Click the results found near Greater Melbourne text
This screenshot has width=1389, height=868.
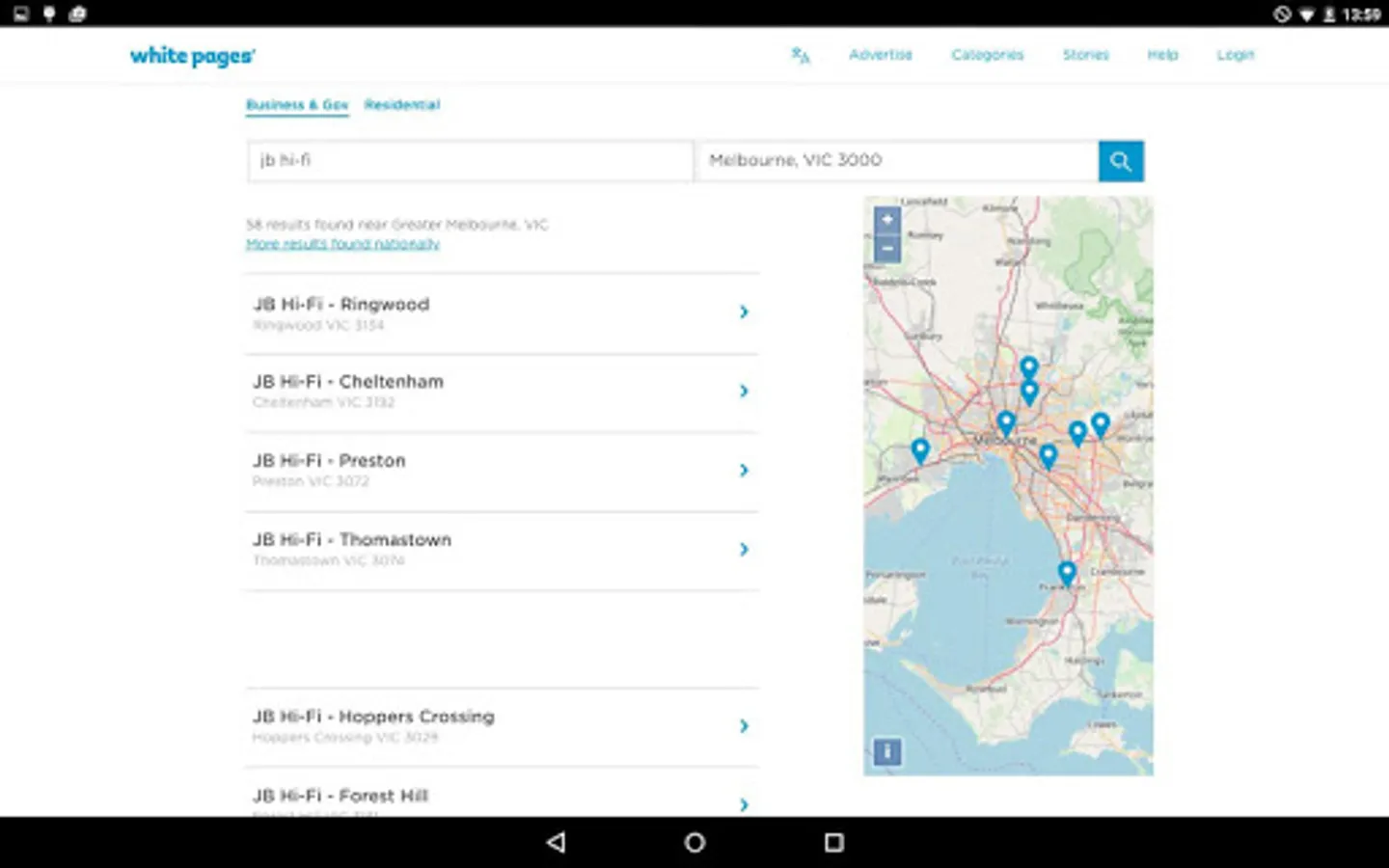coord(397,225)
